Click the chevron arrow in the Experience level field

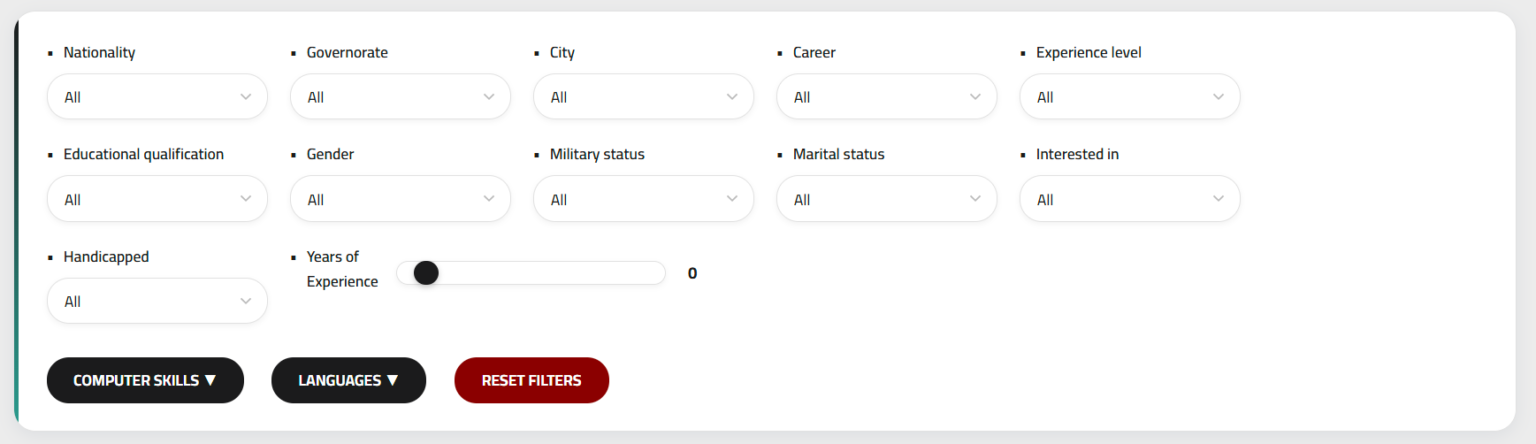(x=1218, y=97)
